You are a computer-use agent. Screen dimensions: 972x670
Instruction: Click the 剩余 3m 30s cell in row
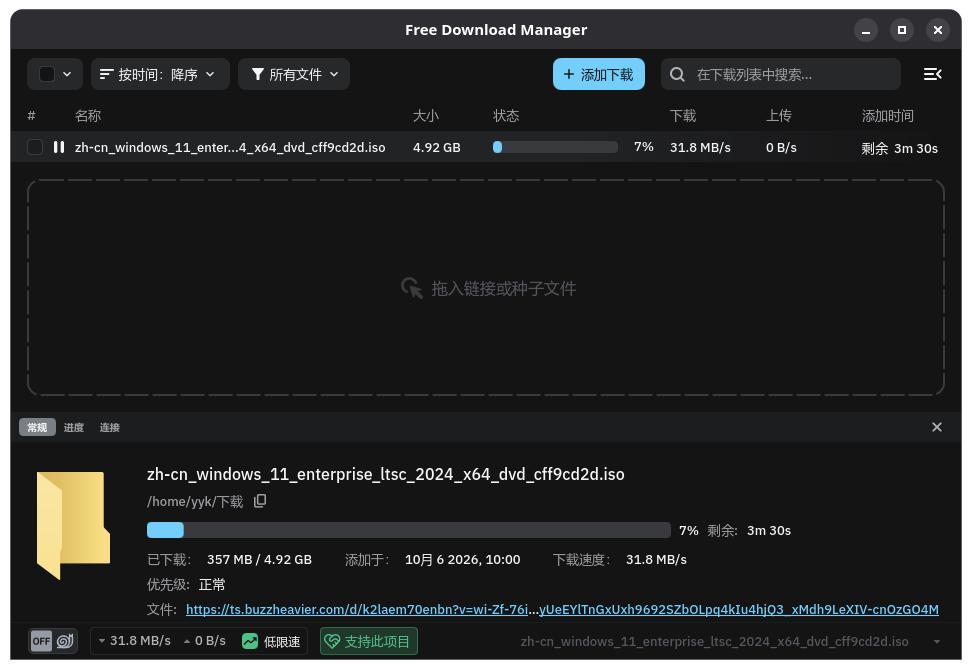click(x=899, y=148)
